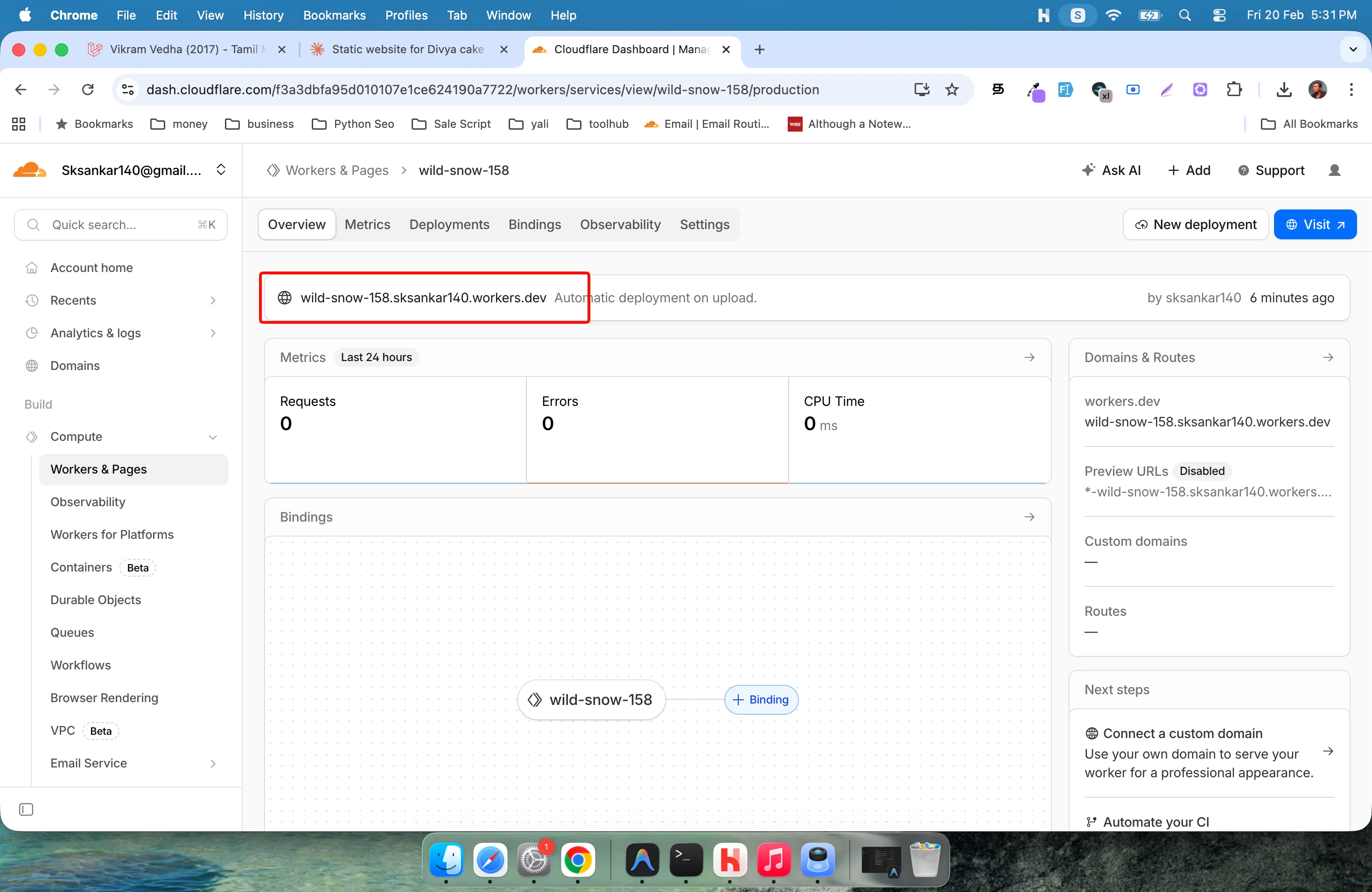The image size is (1372, 892).
Task: Click the Downloads icon in Chrome toolbar
Action: click(1284, 89)
